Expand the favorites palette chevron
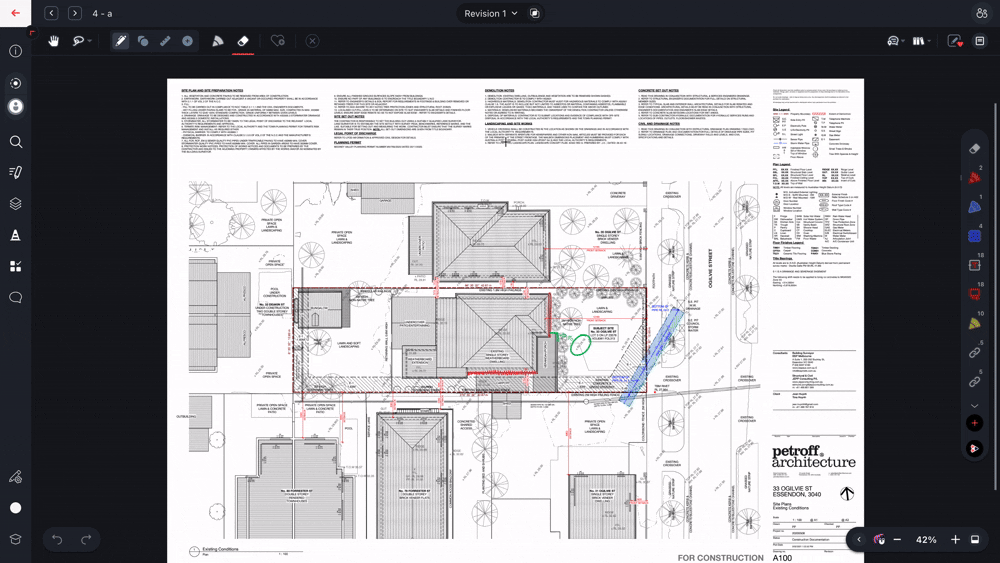The height and width of the screenshot is (563, 1000). pos(974,406)
